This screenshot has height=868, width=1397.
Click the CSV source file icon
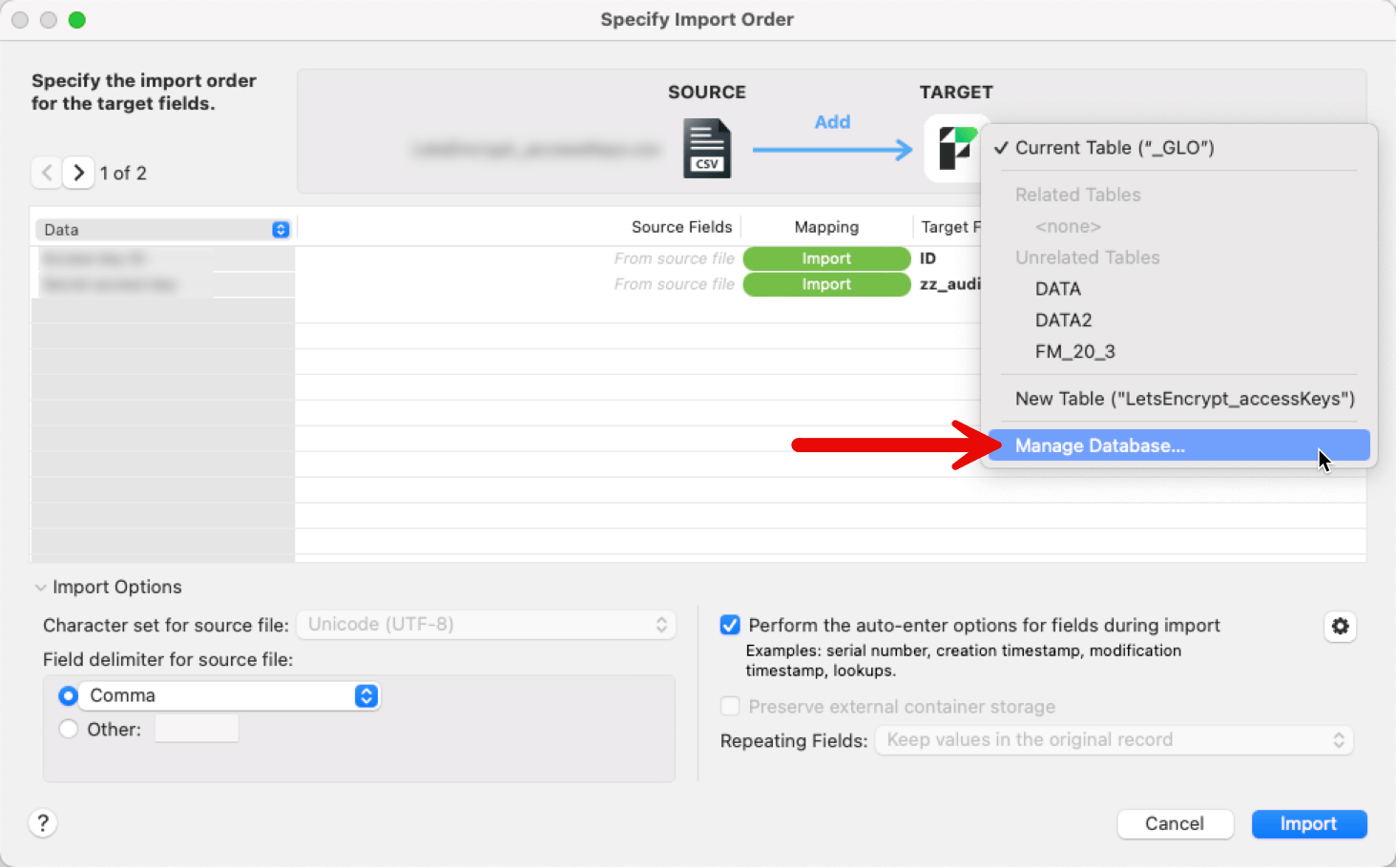(x=707, y=149)
